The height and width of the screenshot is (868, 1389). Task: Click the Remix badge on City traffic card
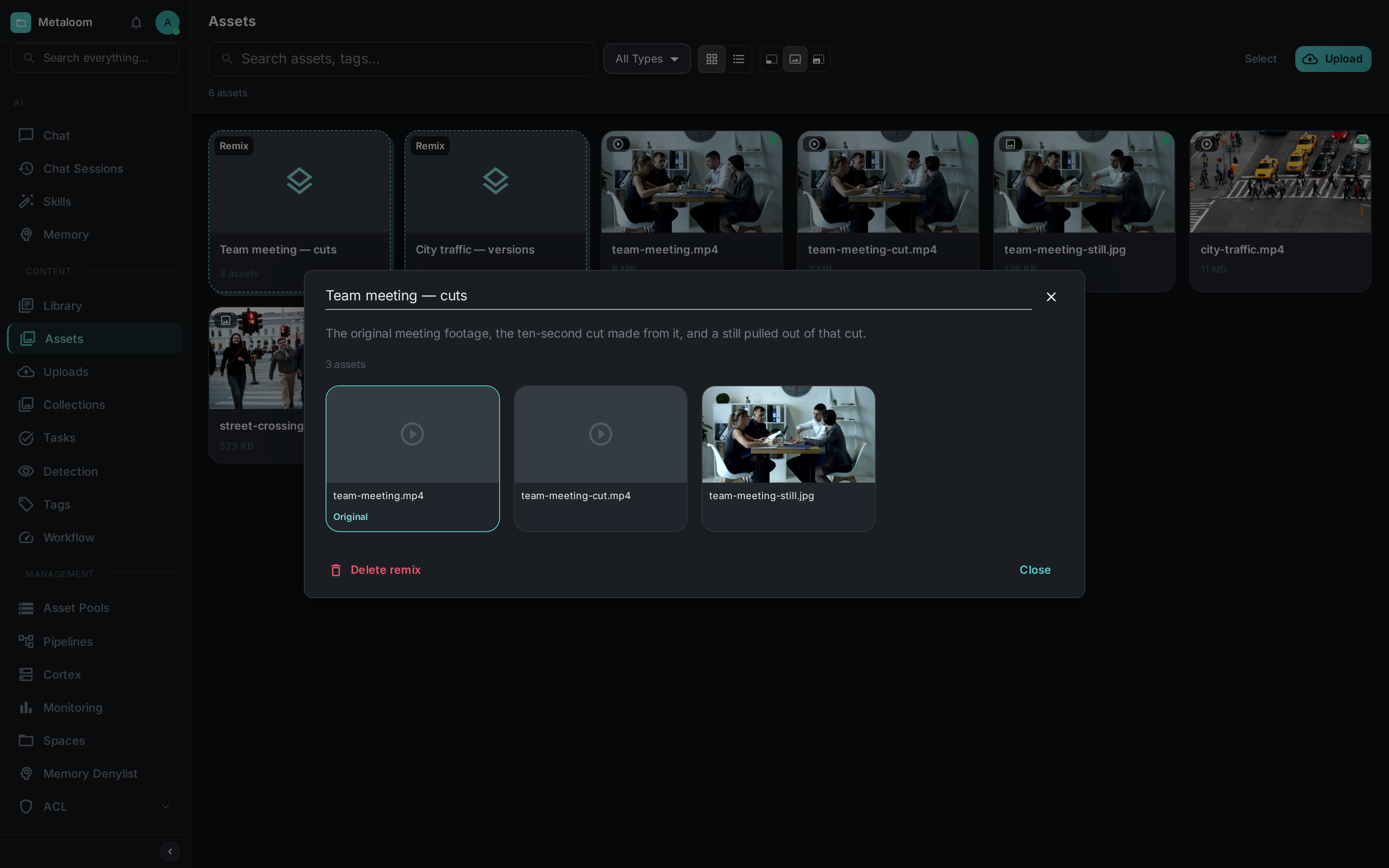430,146
